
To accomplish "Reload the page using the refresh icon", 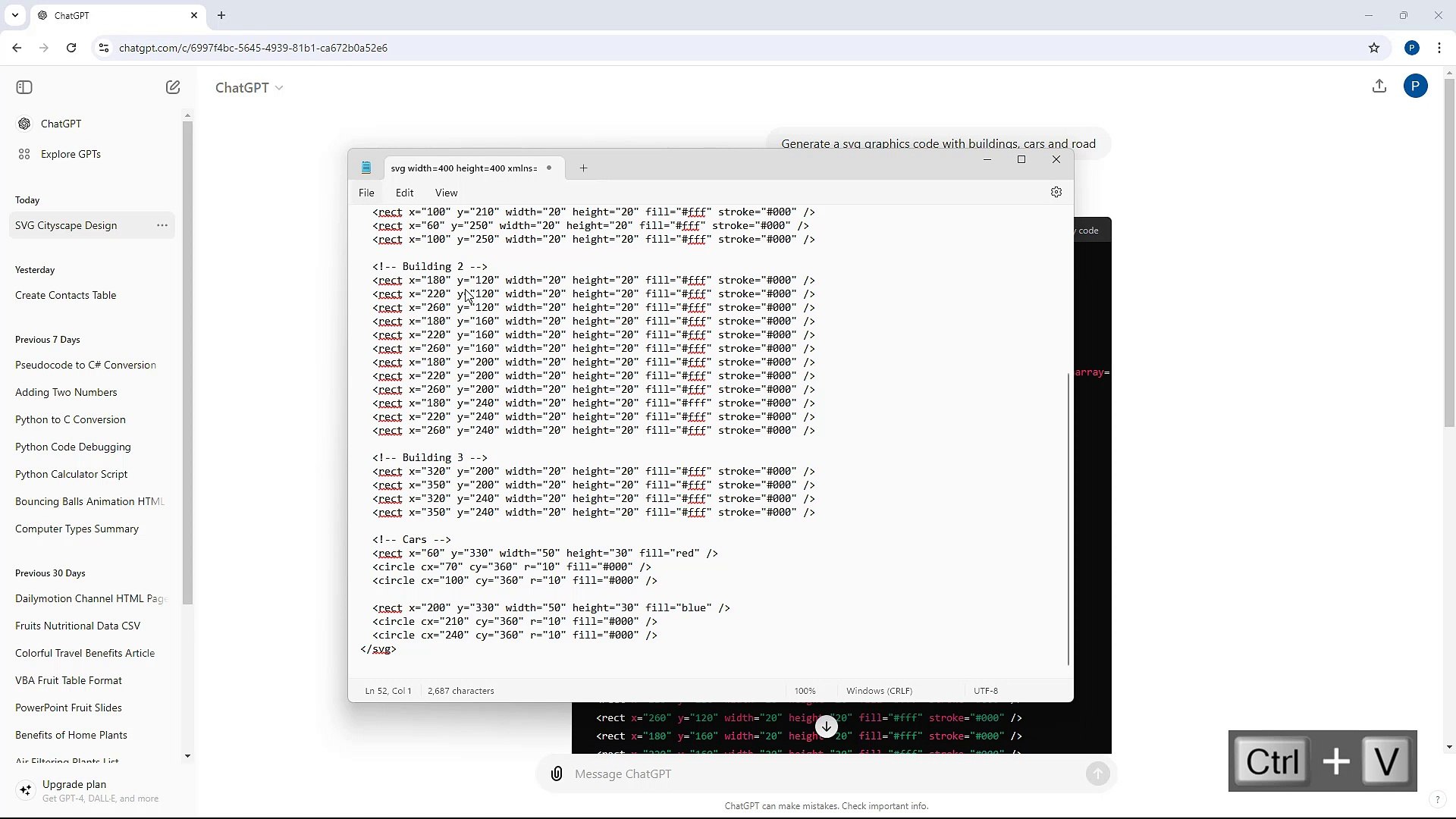I will pyautogui.click(x=71, y=47).
